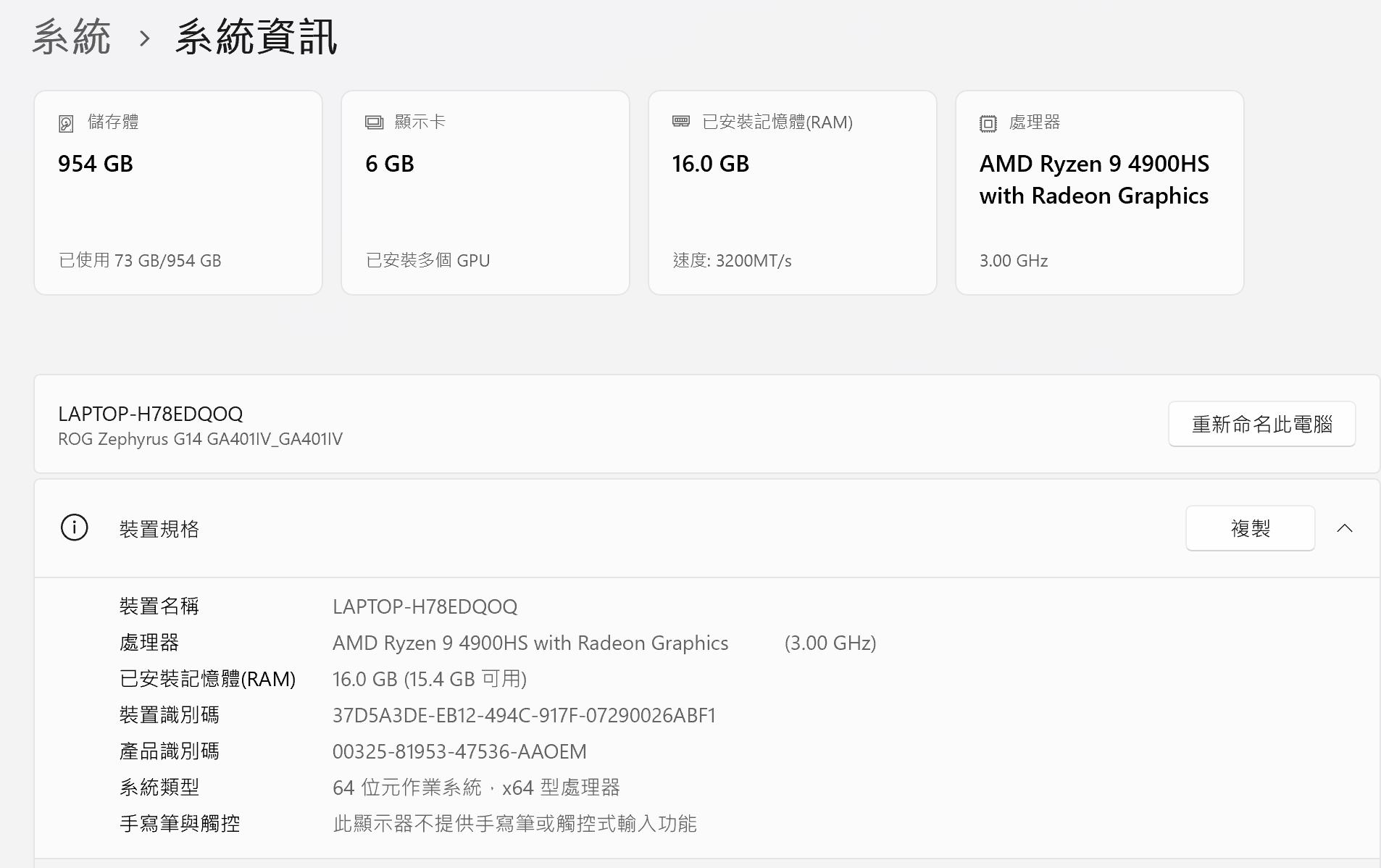This screenshot has width=1381, height=868.
Task: Click the installed RAM memory icon
Action: [681, 122]
